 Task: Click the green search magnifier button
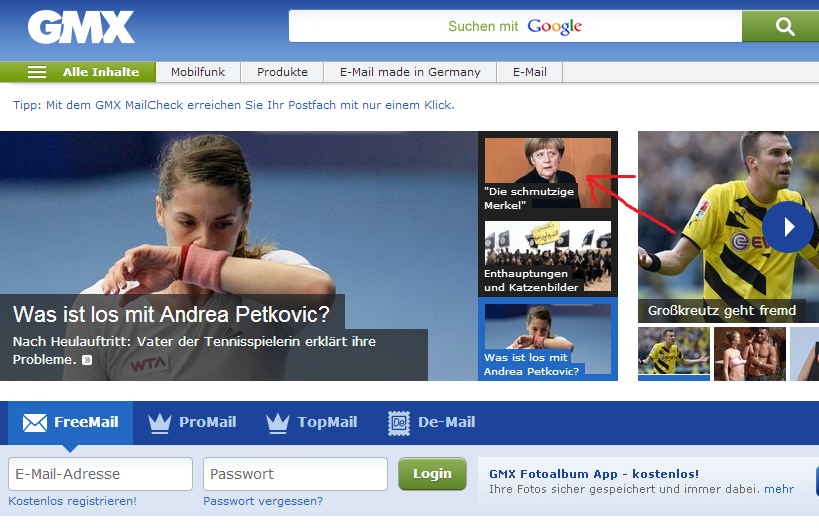tap(781, 26)
